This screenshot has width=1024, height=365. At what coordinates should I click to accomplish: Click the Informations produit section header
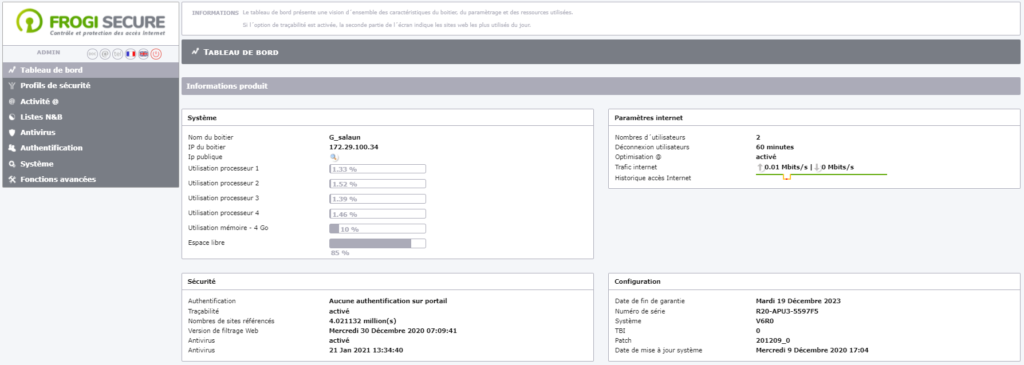(601, 86)
